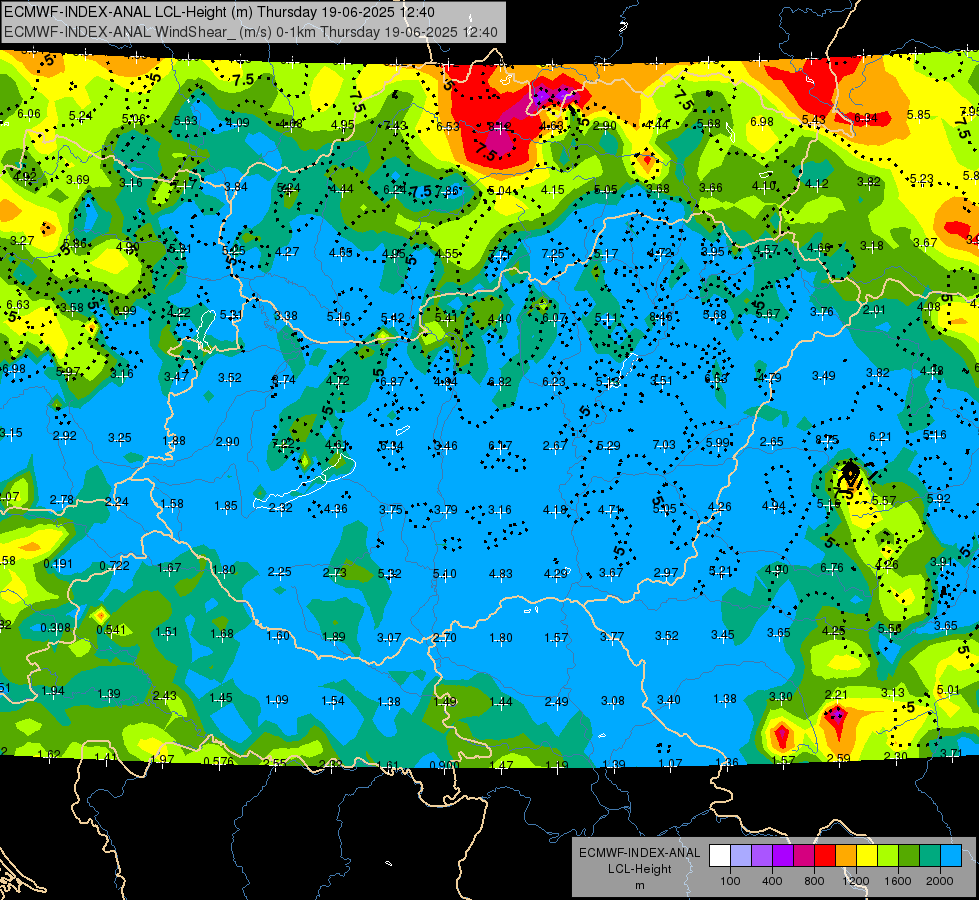
Task: Click the wind shear value 1.09
Action: pyautogui.click(x=277, y=700)
